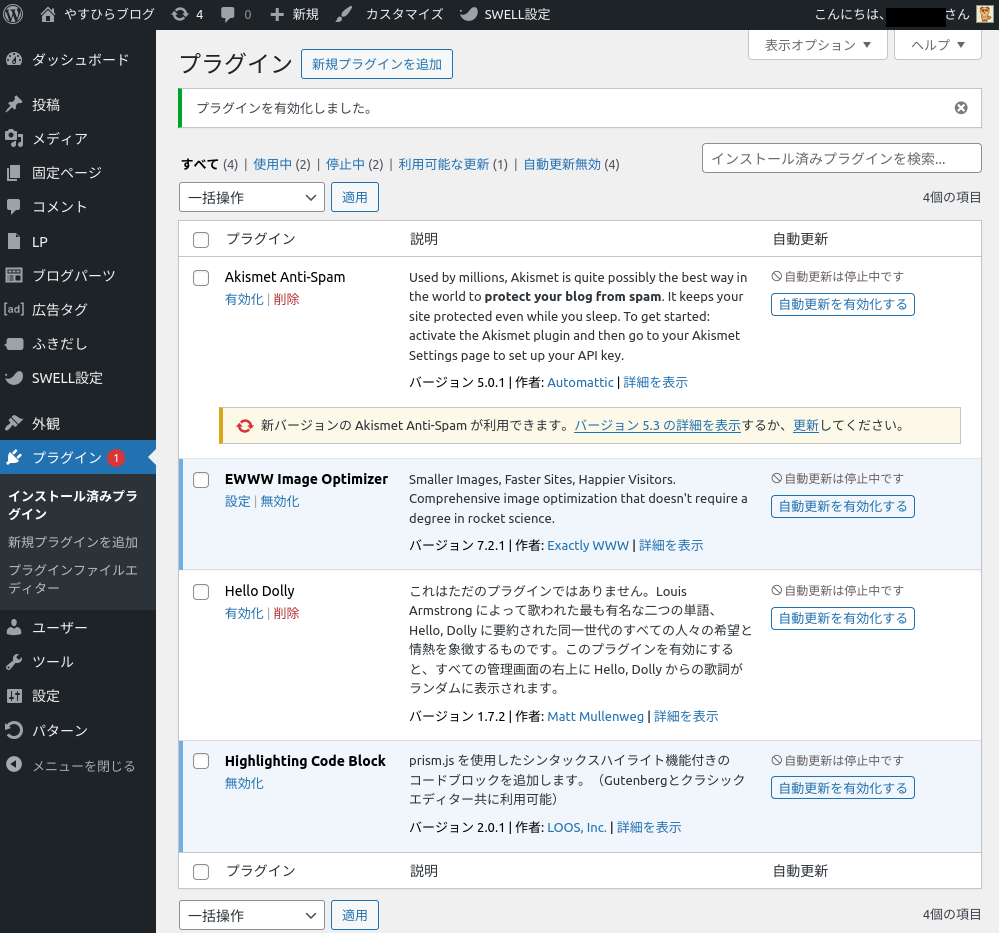Open the メディア menu in sidebar
Viewport: 999px width, 933px height.
click(60, 139)
